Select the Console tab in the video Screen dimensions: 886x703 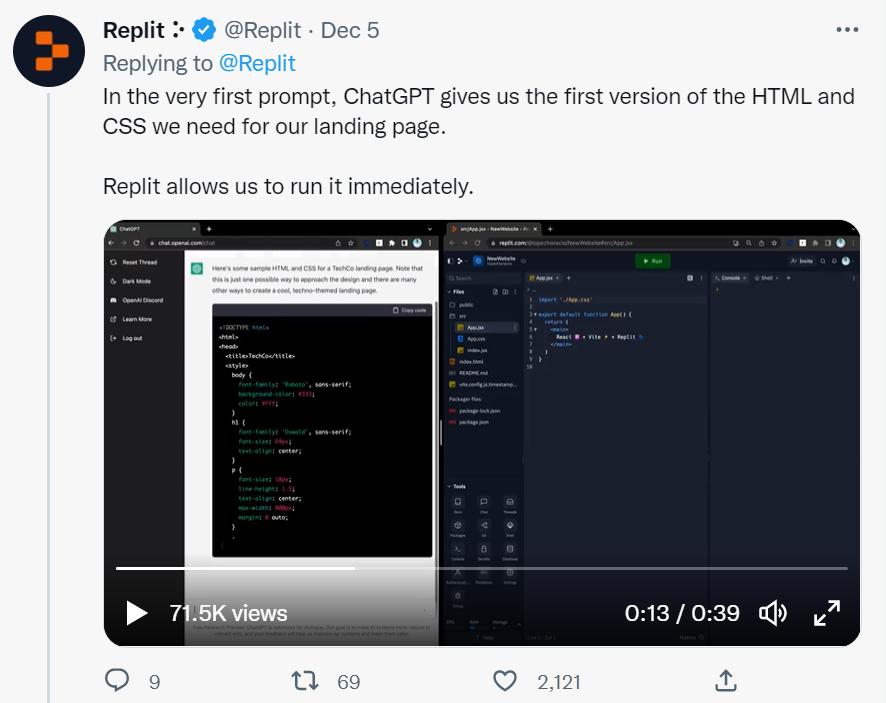(730, 278)
